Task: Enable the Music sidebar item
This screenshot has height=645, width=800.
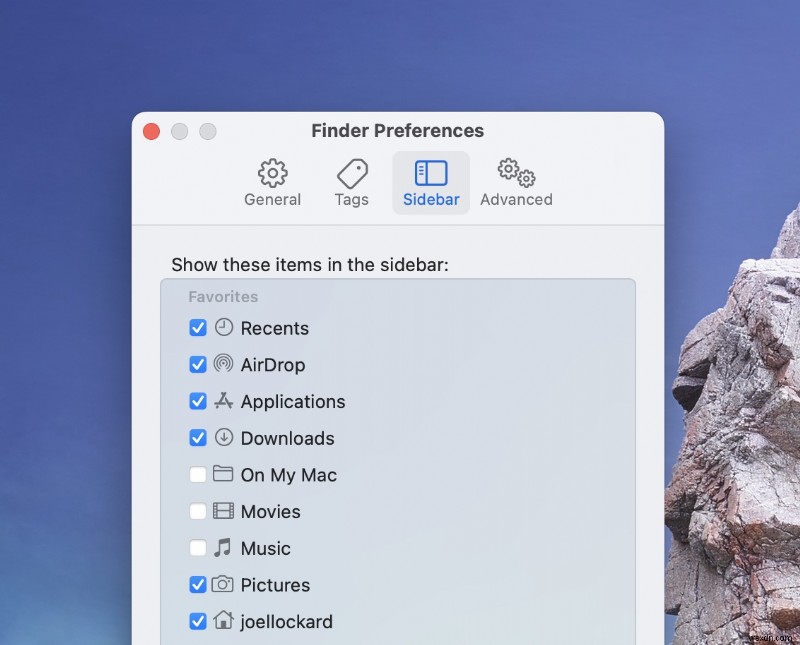Action: coord(197,548)
